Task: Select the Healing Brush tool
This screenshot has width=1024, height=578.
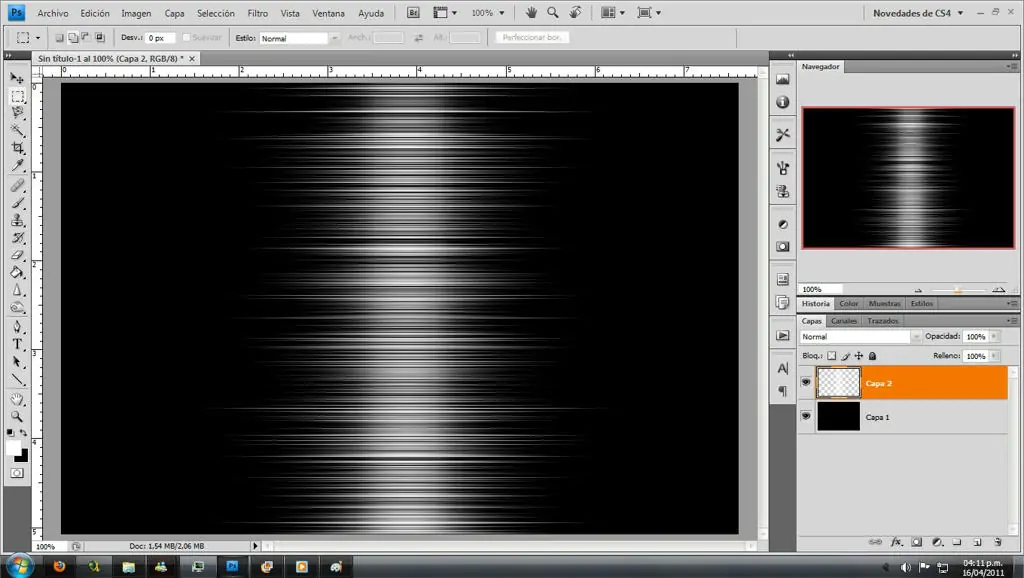Action: 17,185
